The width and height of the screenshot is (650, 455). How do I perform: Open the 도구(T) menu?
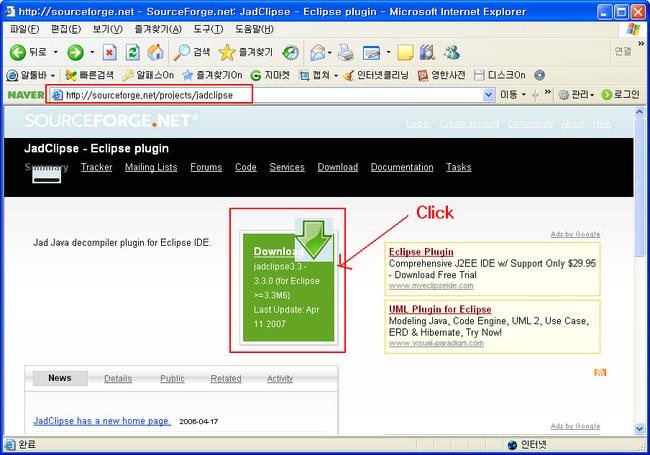[208, 29]
